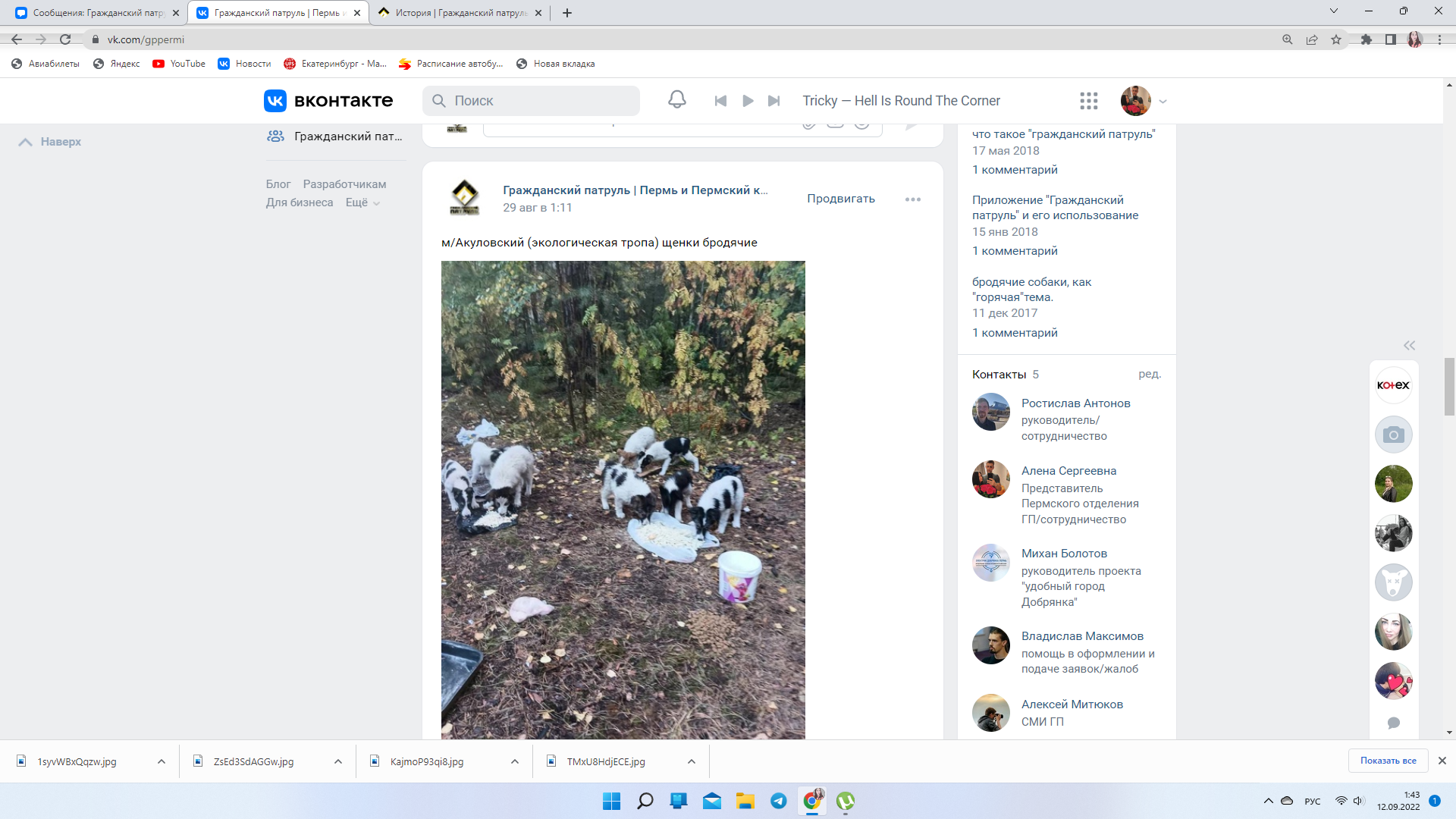
Task: Go back in browser history
Action: (17, 39)
